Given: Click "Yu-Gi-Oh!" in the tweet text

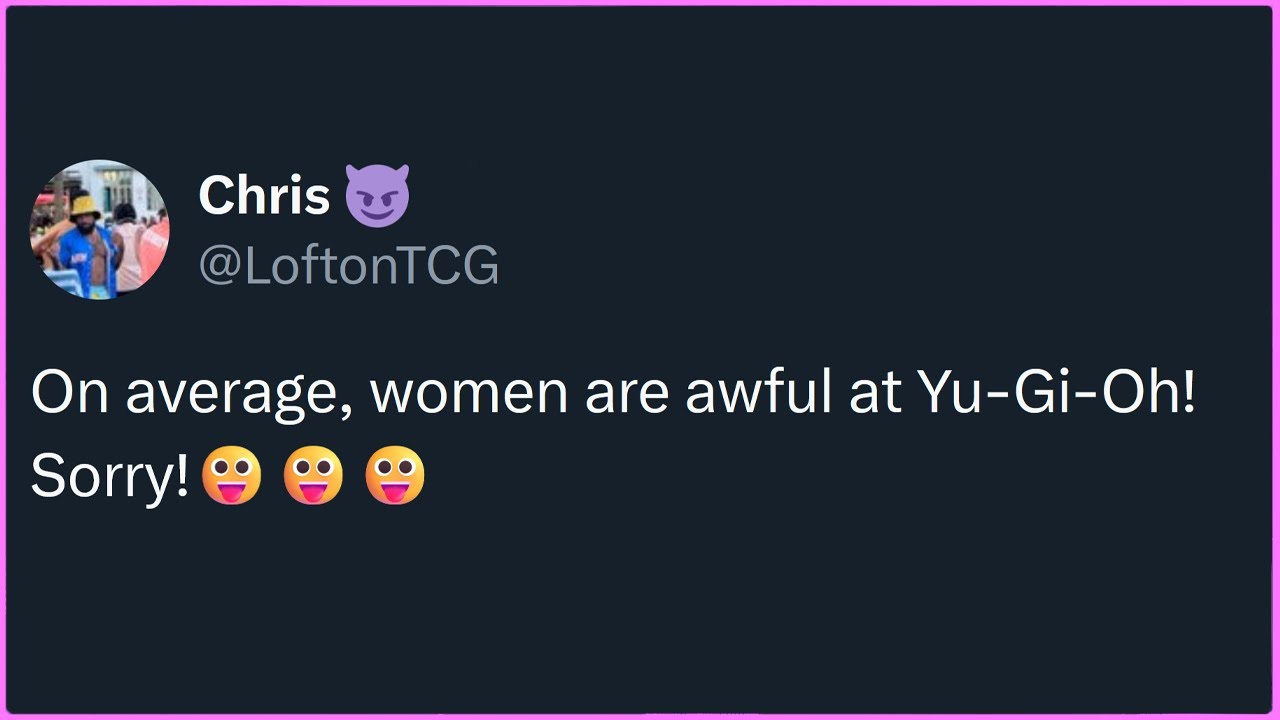Looking at the screenshot, I should coord(1055,393).
